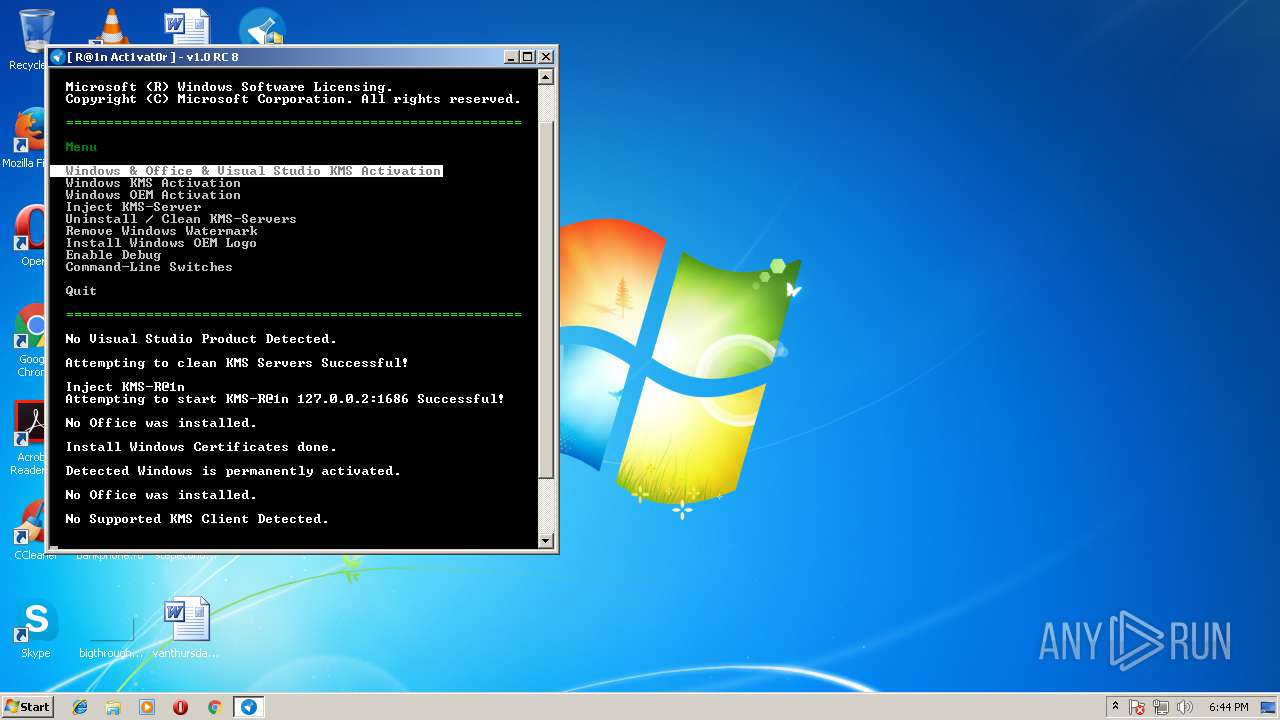Choose Install Windows OEM Logo entry

click(161, 243)
